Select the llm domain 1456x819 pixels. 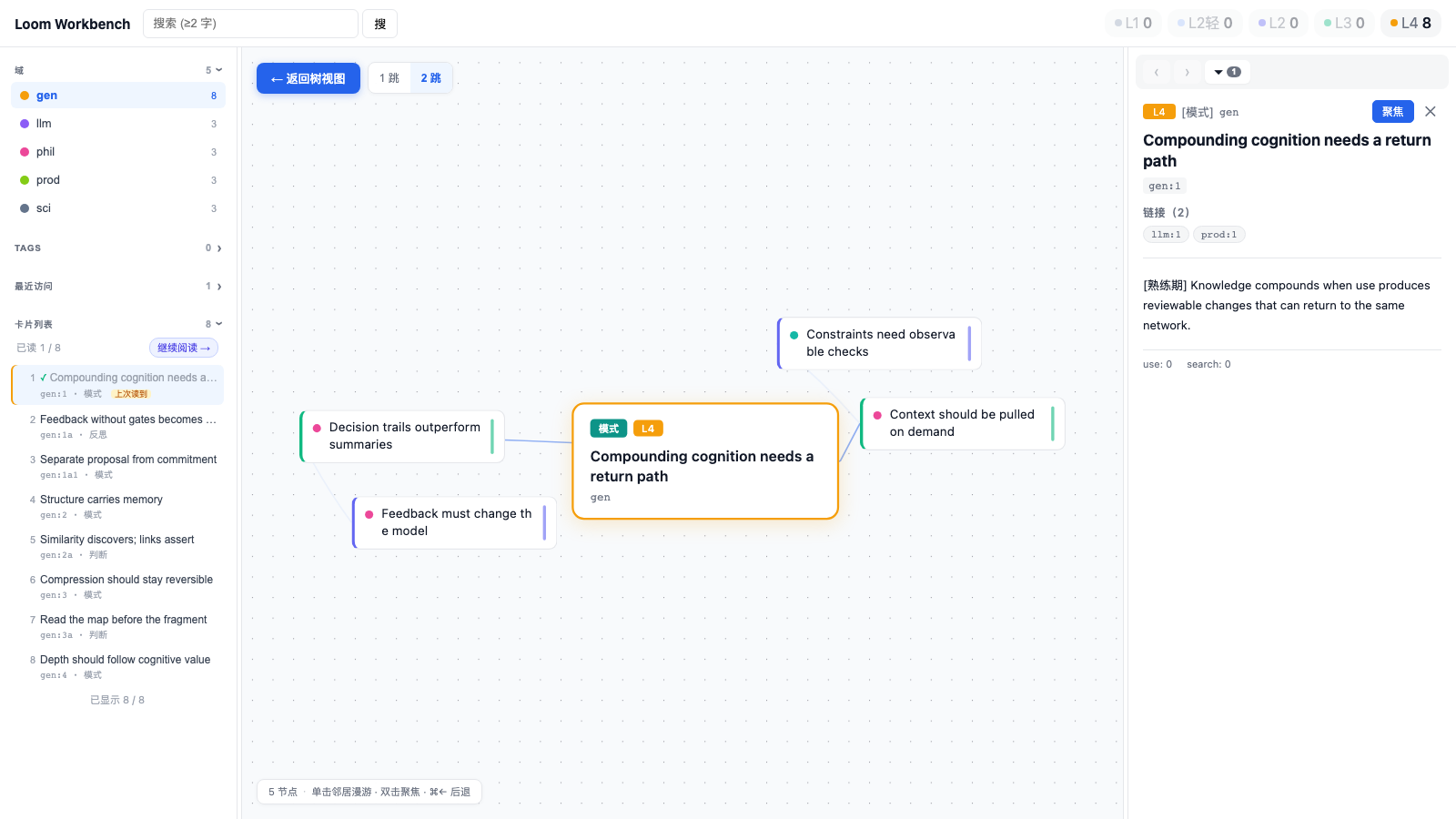[x=118, y=124]
